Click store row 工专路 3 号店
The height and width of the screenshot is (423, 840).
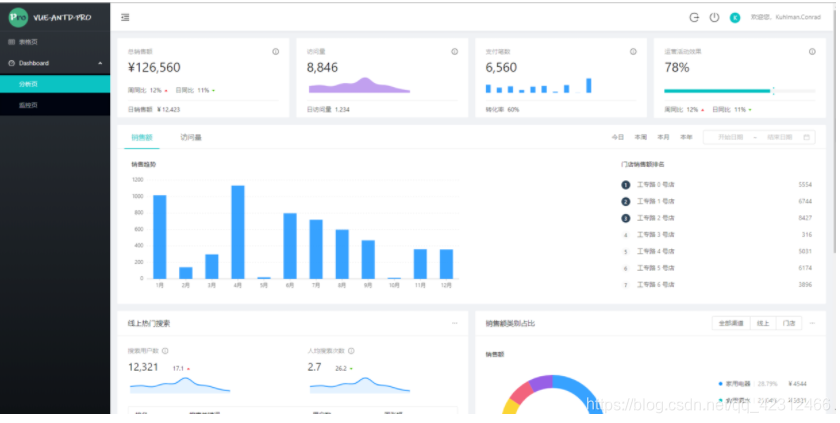coord(716,235)
